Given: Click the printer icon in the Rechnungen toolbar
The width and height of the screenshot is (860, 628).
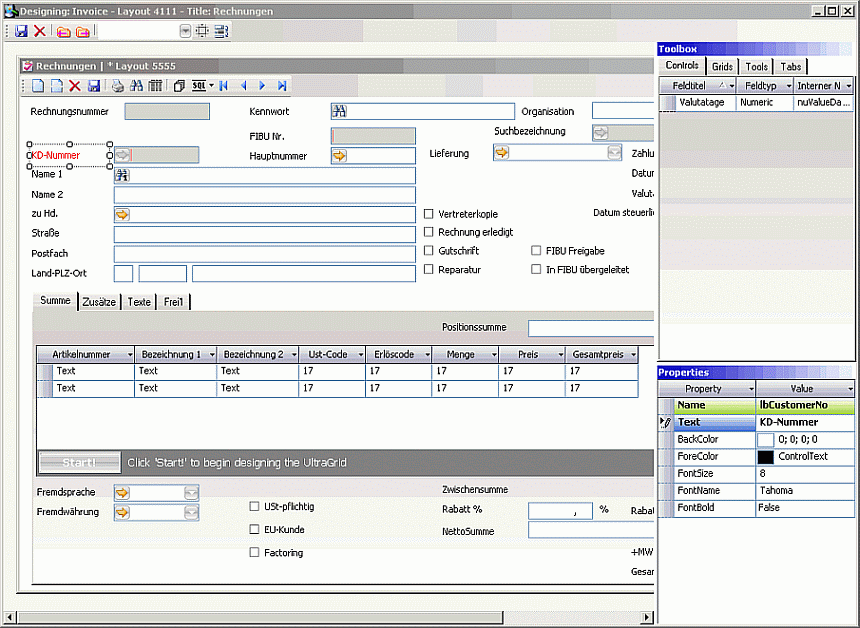Looking at the screenshot, I should click(118, 86).
